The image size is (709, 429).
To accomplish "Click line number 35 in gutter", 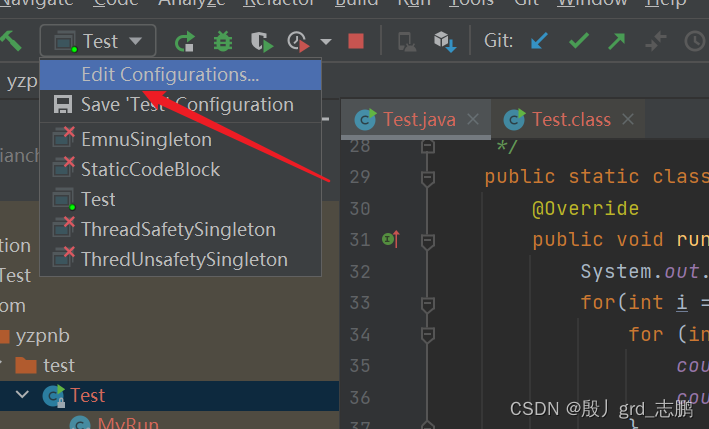I will coord(360,366).
